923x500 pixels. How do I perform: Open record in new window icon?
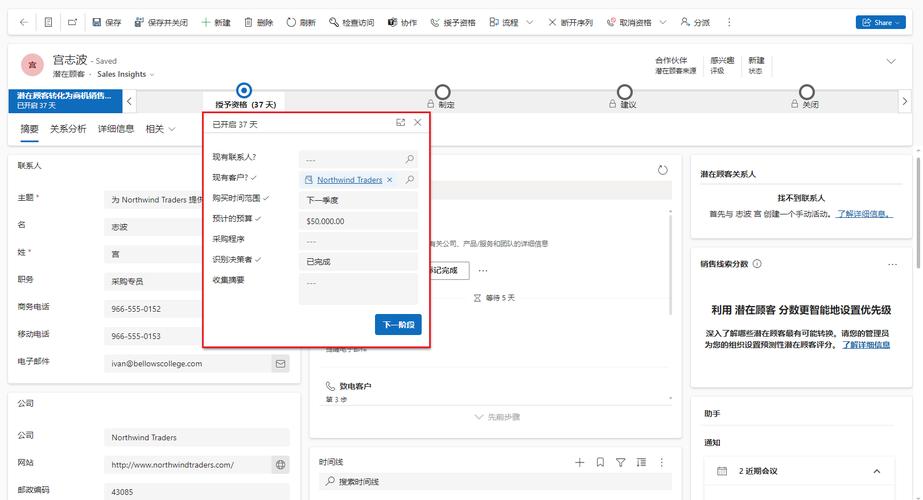[72, 22]
